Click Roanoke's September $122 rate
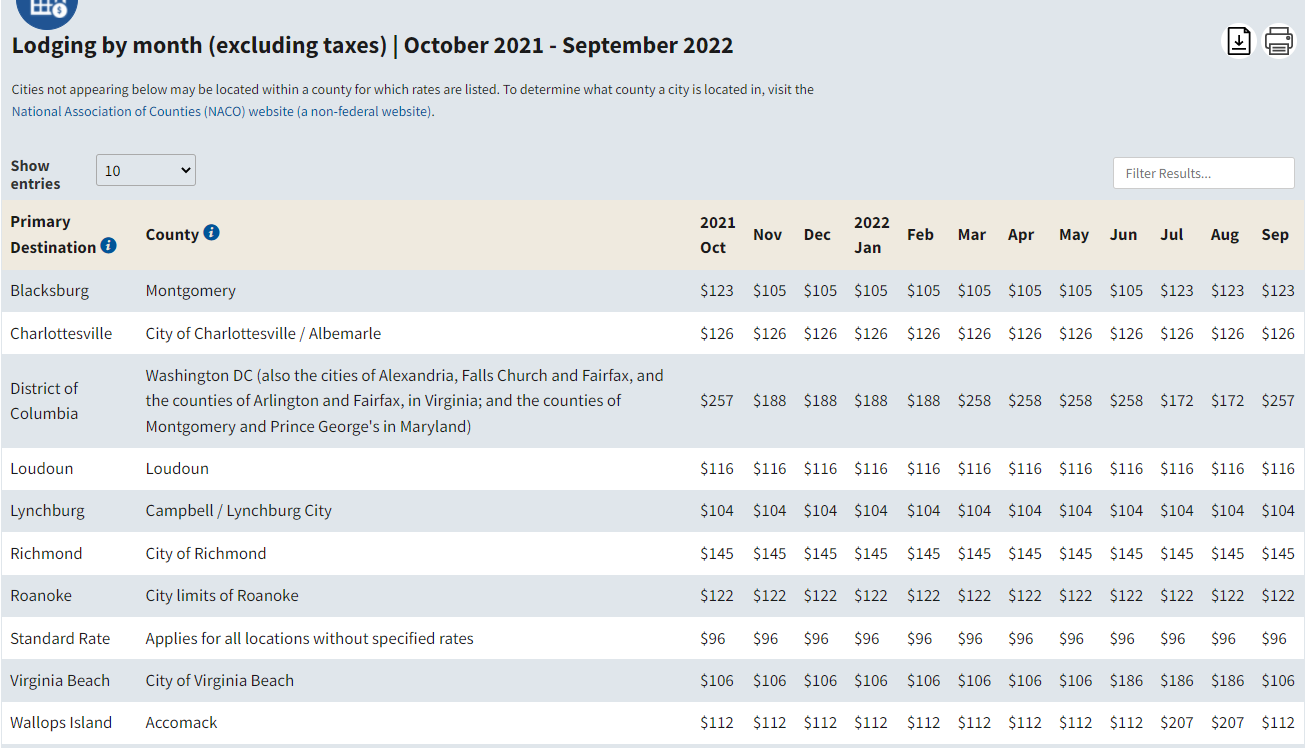Viewport: 1306px width, 748px height. pos(1278,595)
